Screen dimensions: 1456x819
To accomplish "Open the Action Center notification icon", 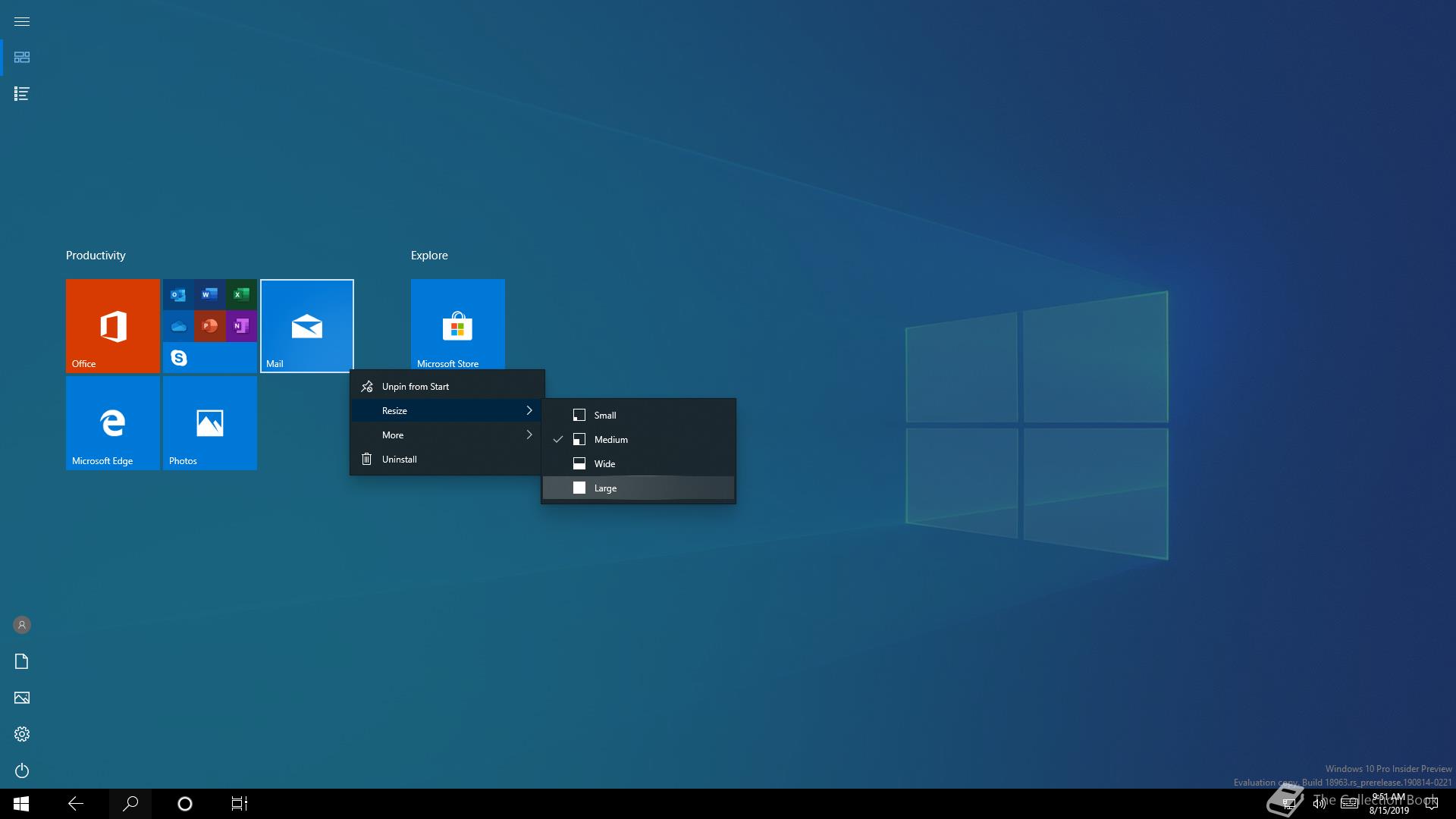I will (x=1432, y=804).
